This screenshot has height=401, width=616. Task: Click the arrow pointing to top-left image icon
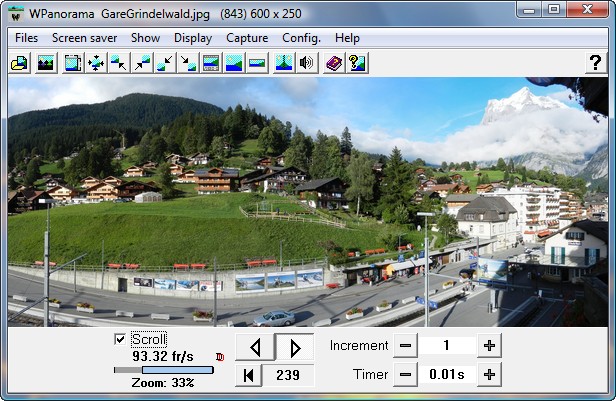[x=119, y=63]
